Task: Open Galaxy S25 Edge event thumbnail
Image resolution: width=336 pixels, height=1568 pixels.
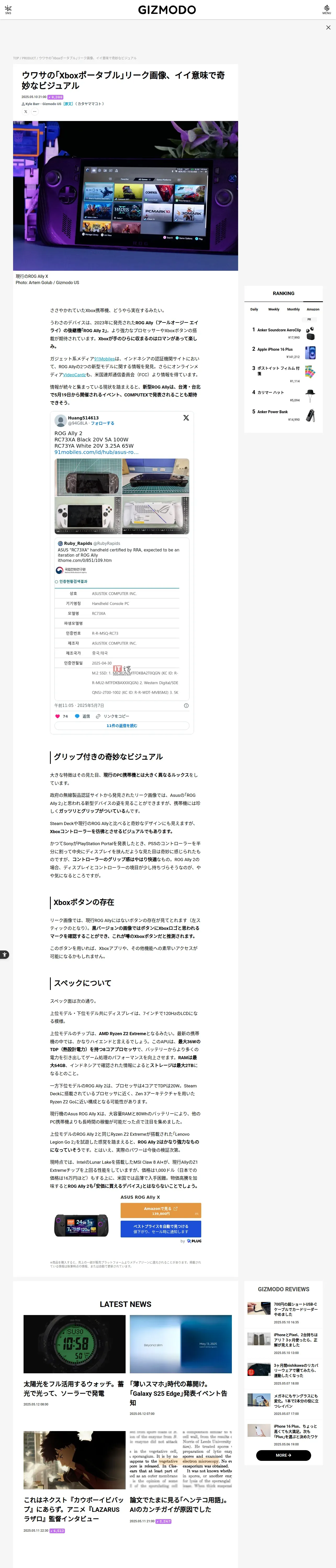Action: point(181,1344)
